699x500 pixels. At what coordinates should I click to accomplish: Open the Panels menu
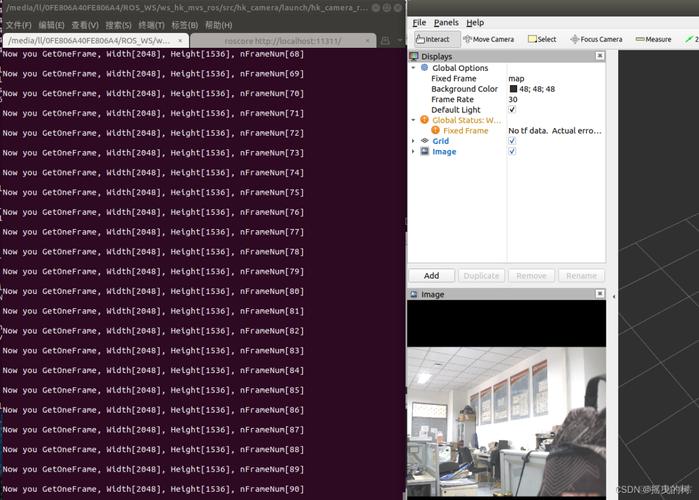click(446, 23)
